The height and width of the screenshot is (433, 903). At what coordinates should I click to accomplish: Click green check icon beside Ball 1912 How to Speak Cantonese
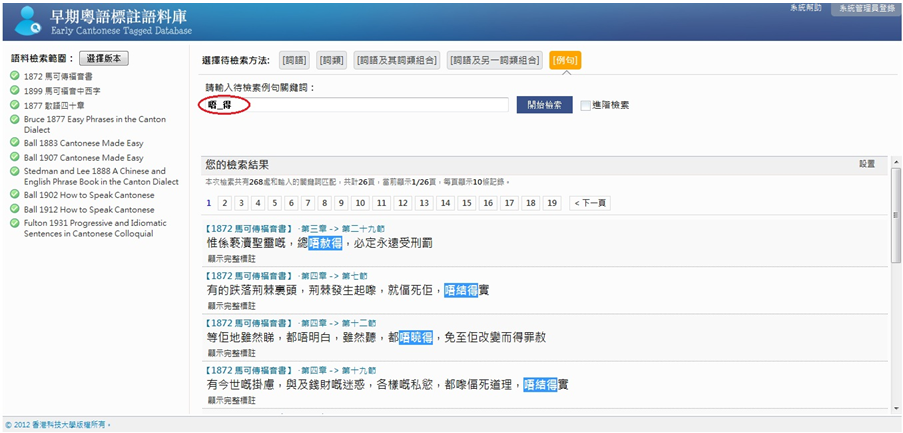(x=15, y=209)
